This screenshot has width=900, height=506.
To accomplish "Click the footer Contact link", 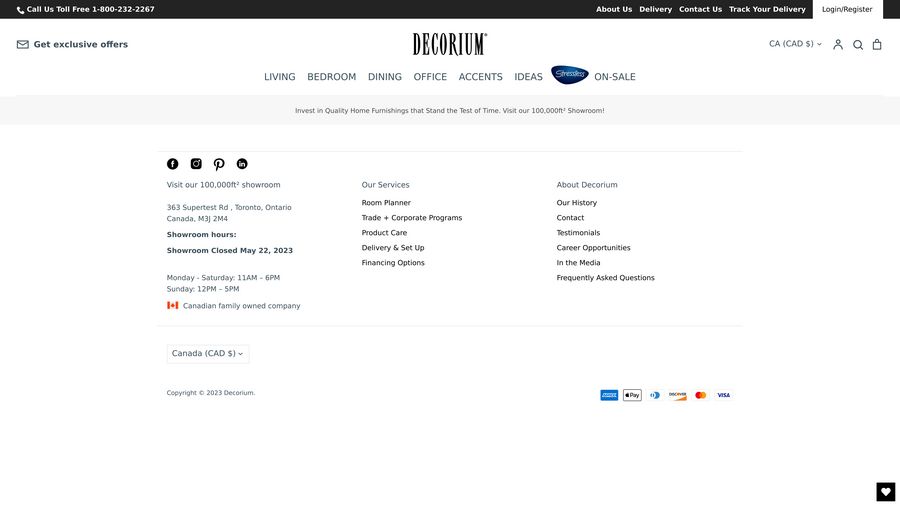I will coord(570,217).
